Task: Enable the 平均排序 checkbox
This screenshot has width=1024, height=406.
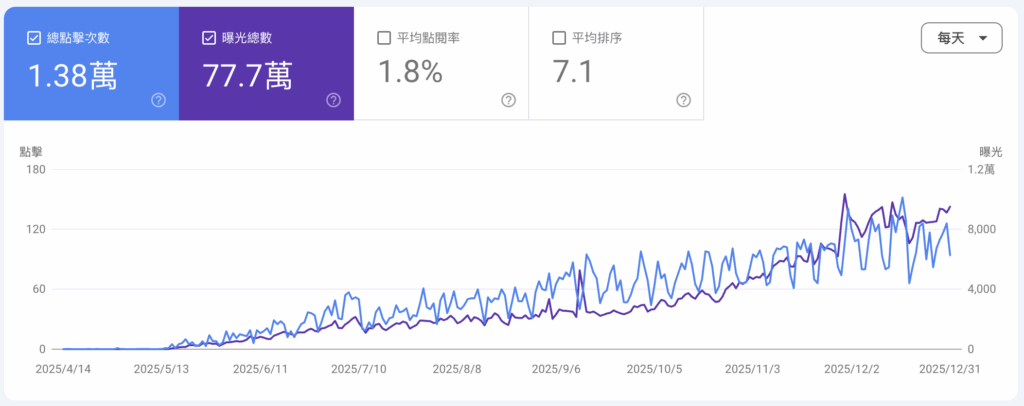Action: pos(559,38)
